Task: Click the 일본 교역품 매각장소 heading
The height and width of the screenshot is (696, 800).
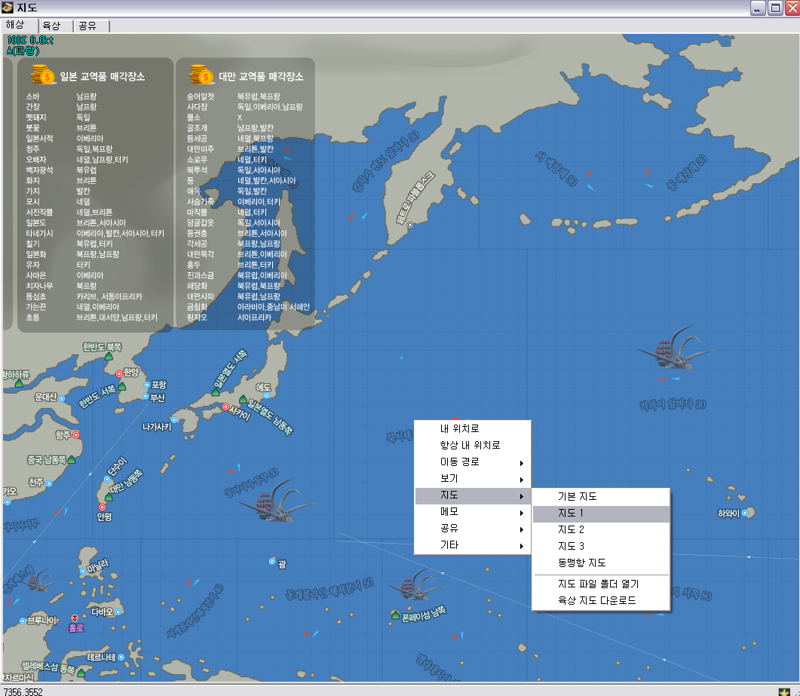Action: [102, 77]
